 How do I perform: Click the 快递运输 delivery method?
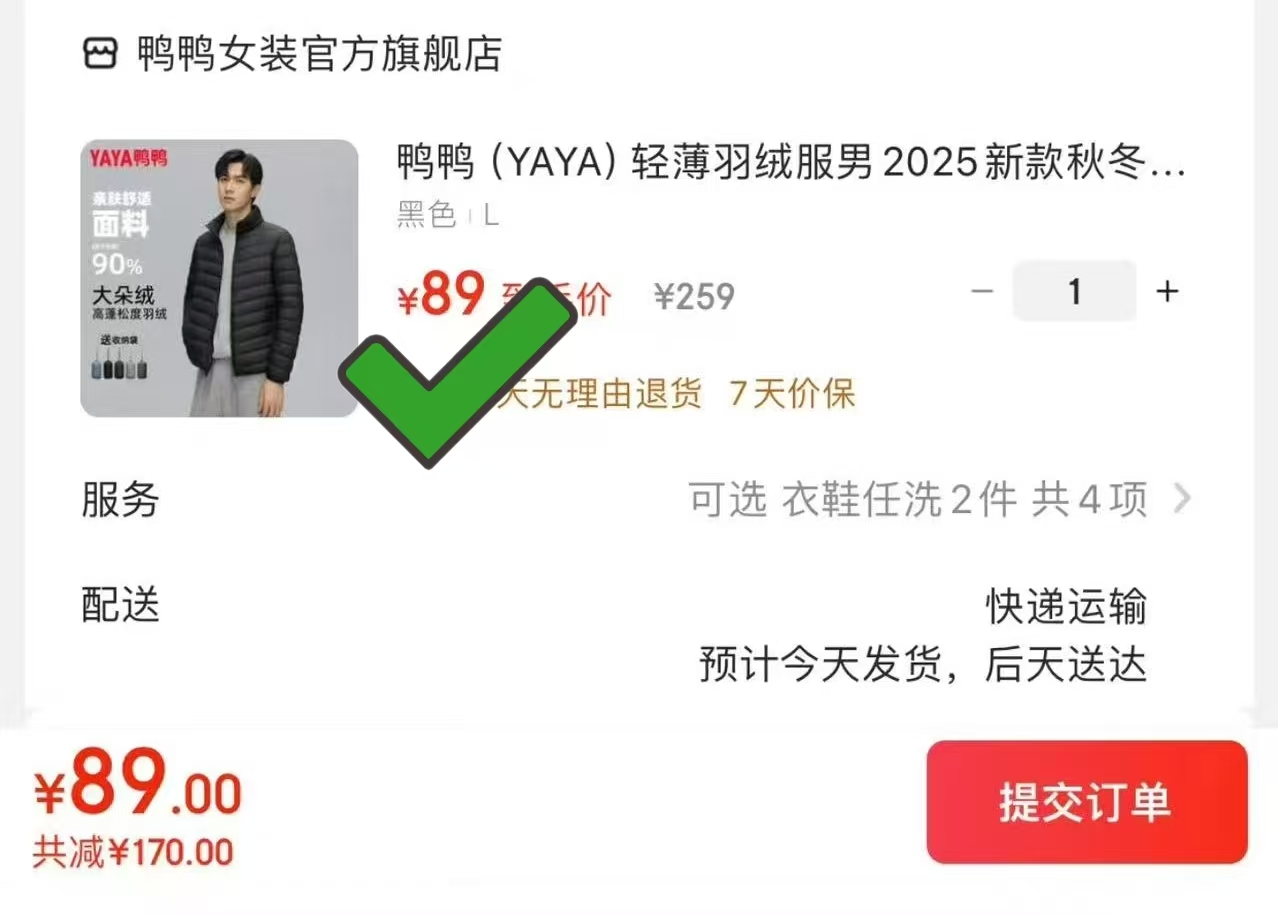coord(1066,607)
